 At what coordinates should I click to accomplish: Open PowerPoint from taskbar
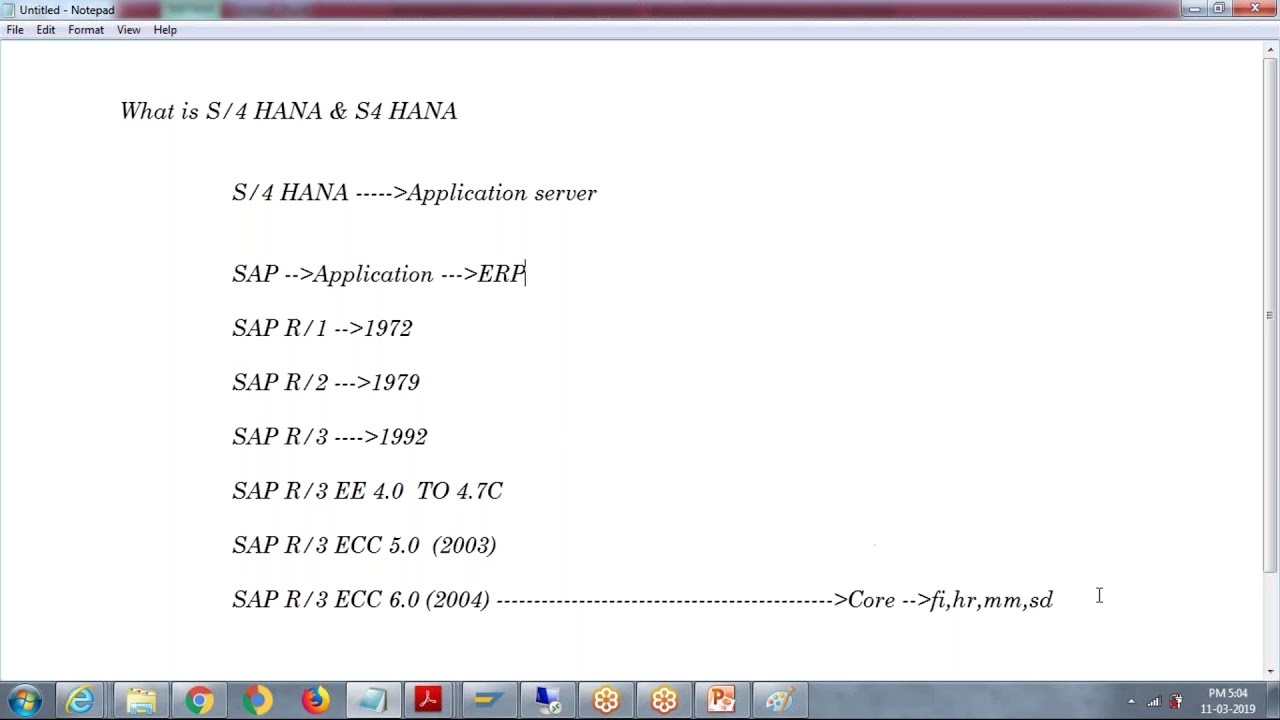(721, 700)
